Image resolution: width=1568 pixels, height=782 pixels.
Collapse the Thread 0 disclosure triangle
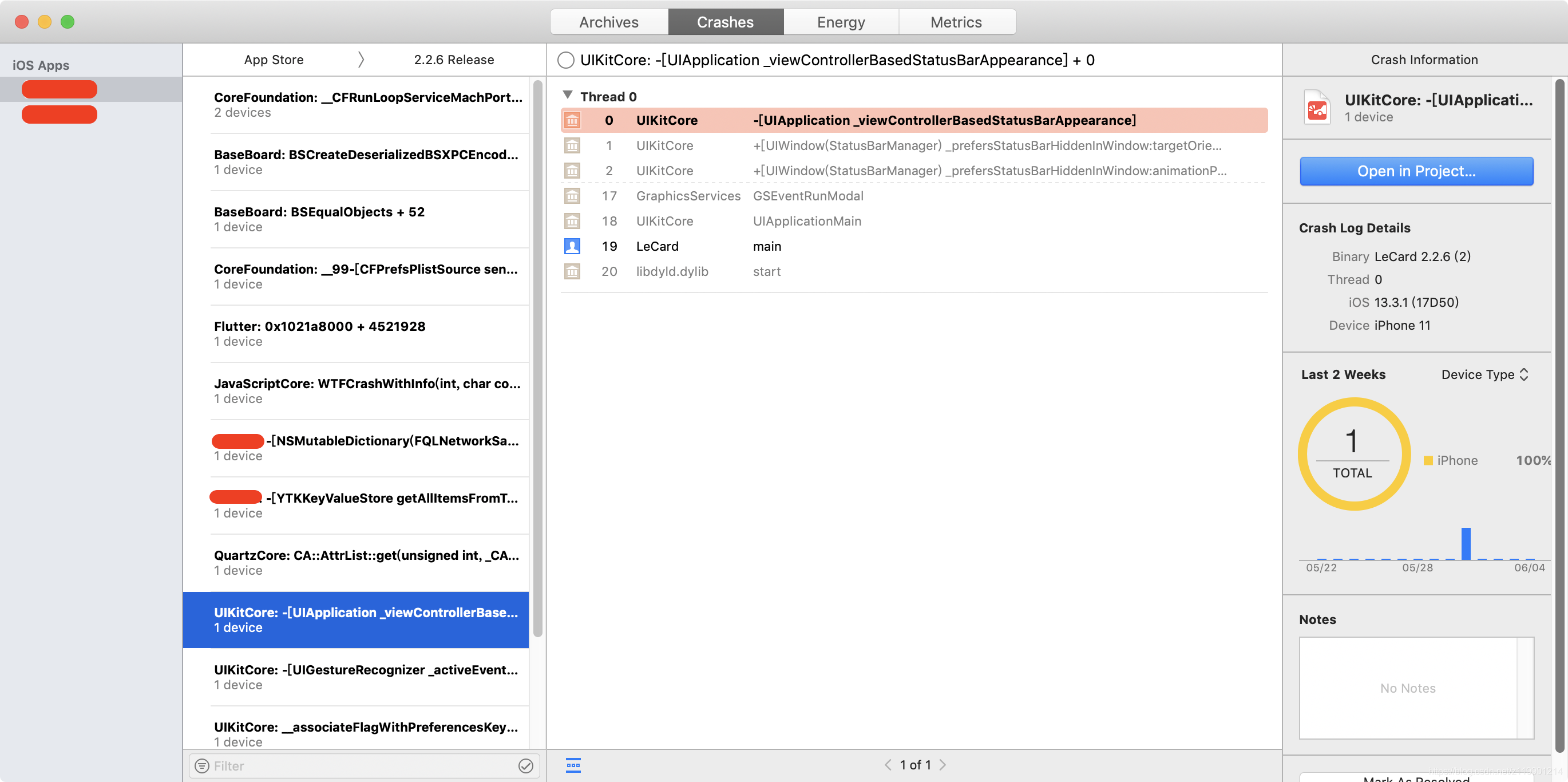567,96
